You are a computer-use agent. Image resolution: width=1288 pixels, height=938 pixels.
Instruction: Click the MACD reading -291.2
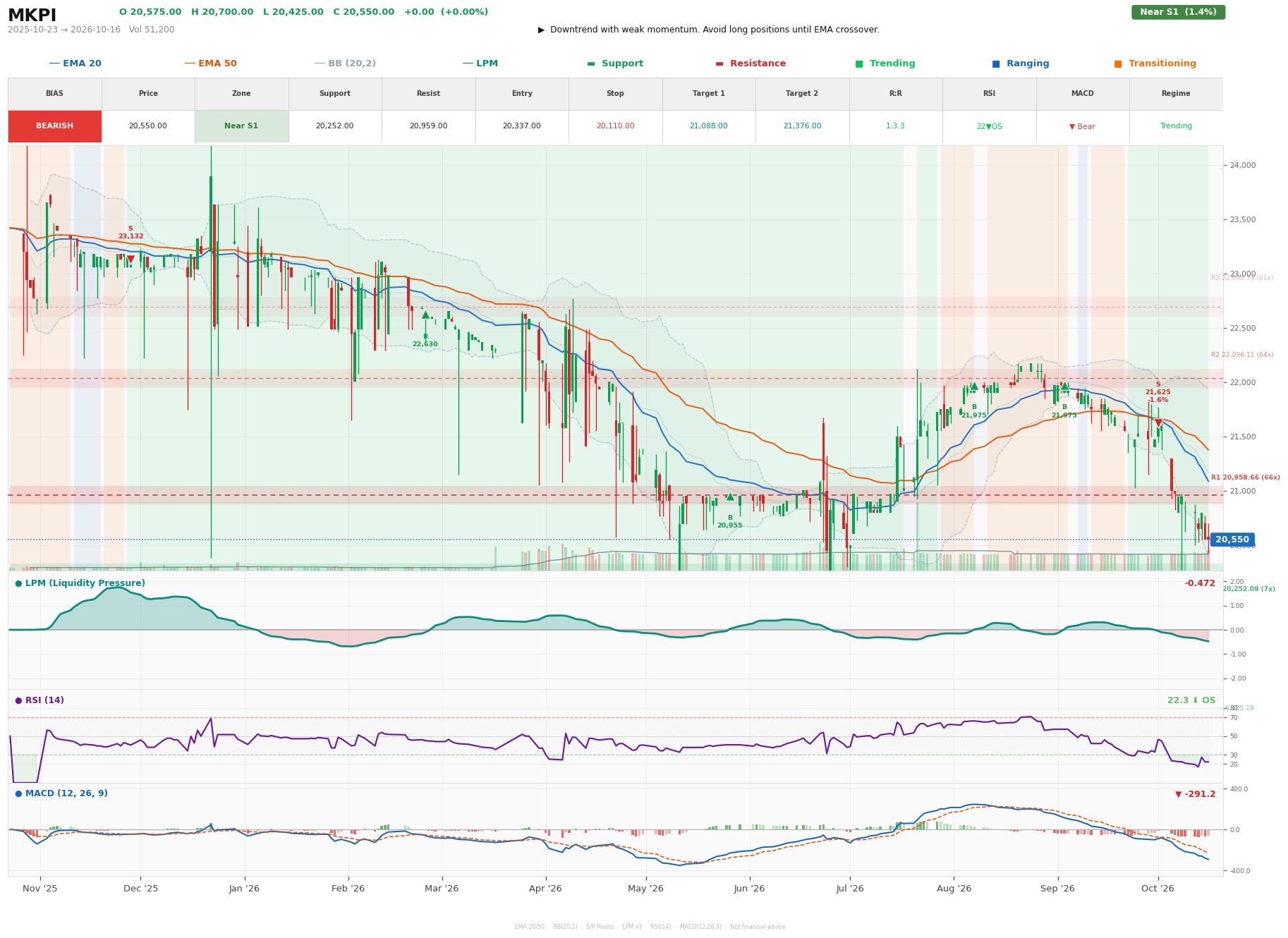point(1195,794)
